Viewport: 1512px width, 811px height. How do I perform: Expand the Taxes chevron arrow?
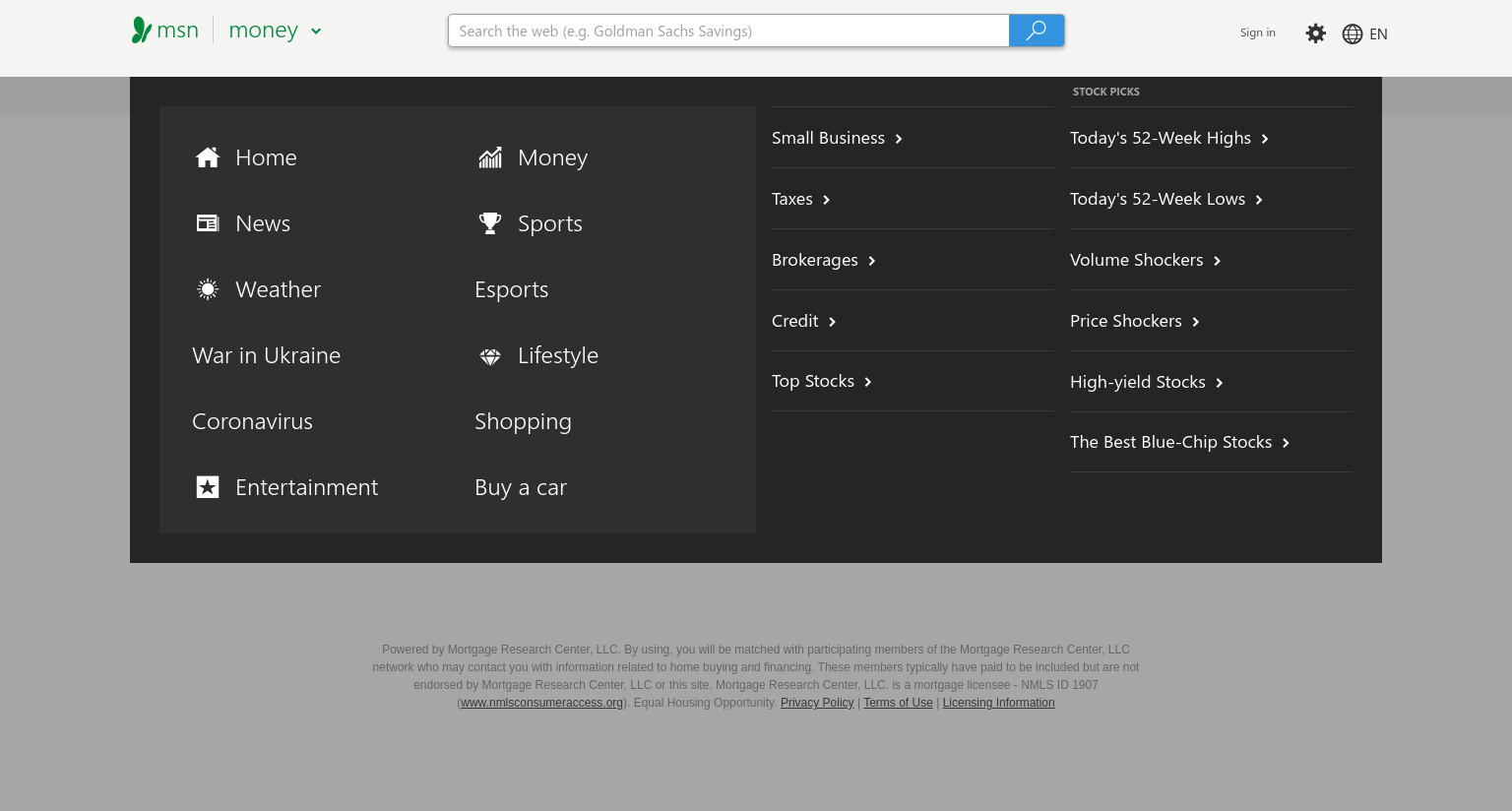click(x=826, y=200)
